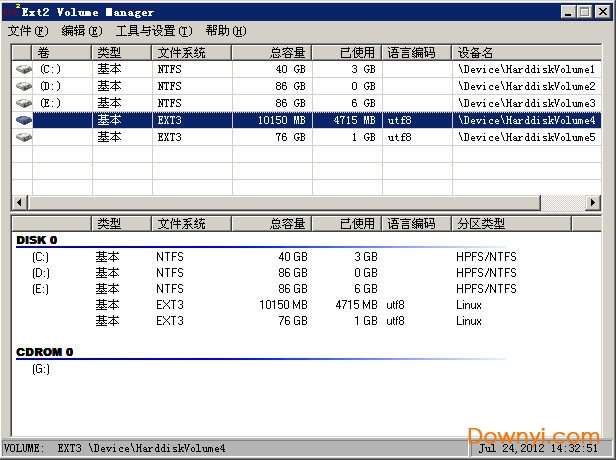The width and height of the screenshot is (616, 460).
Task: Click the drive icon for volume E:
Action: (x=24, y=103)
